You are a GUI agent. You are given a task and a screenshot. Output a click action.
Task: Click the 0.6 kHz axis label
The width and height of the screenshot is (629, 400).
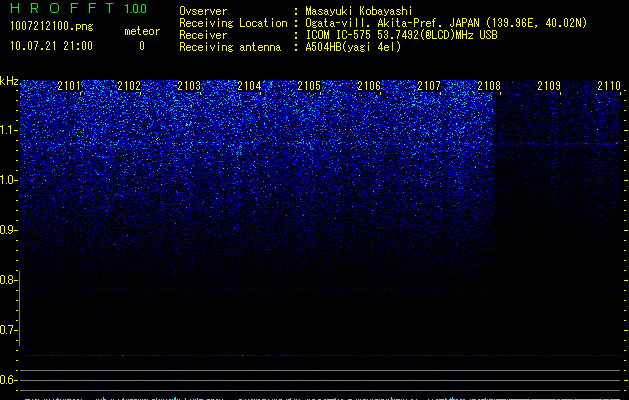pyautogui.click(x=8, y=380)
